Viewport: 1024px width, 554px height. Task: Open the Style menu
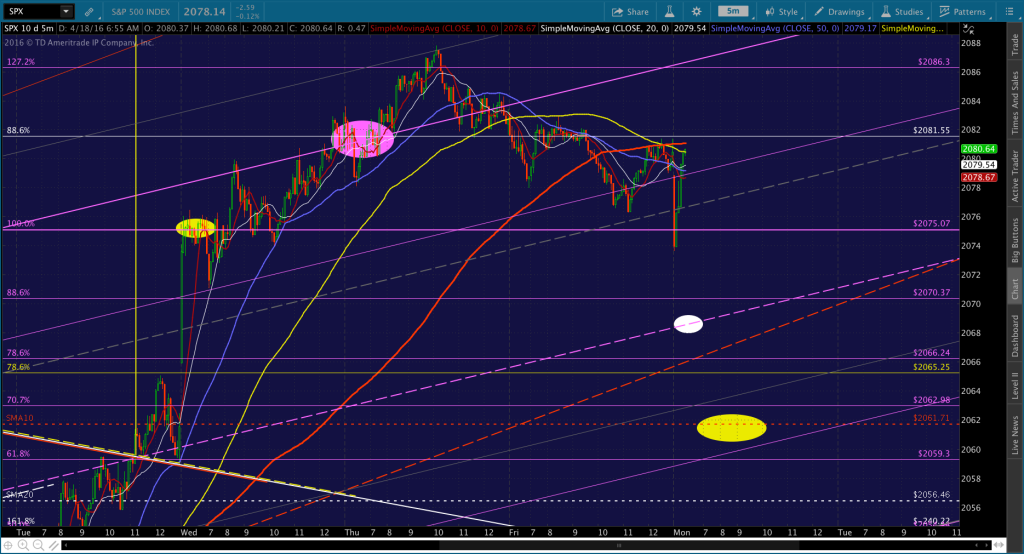tap(782, 12)
